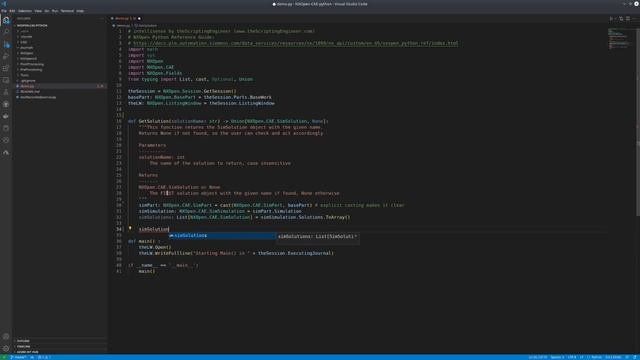The height and width of the screenshot is (360, 640).
Task: Expand the OUTLINE section
Action: (23, 341)
